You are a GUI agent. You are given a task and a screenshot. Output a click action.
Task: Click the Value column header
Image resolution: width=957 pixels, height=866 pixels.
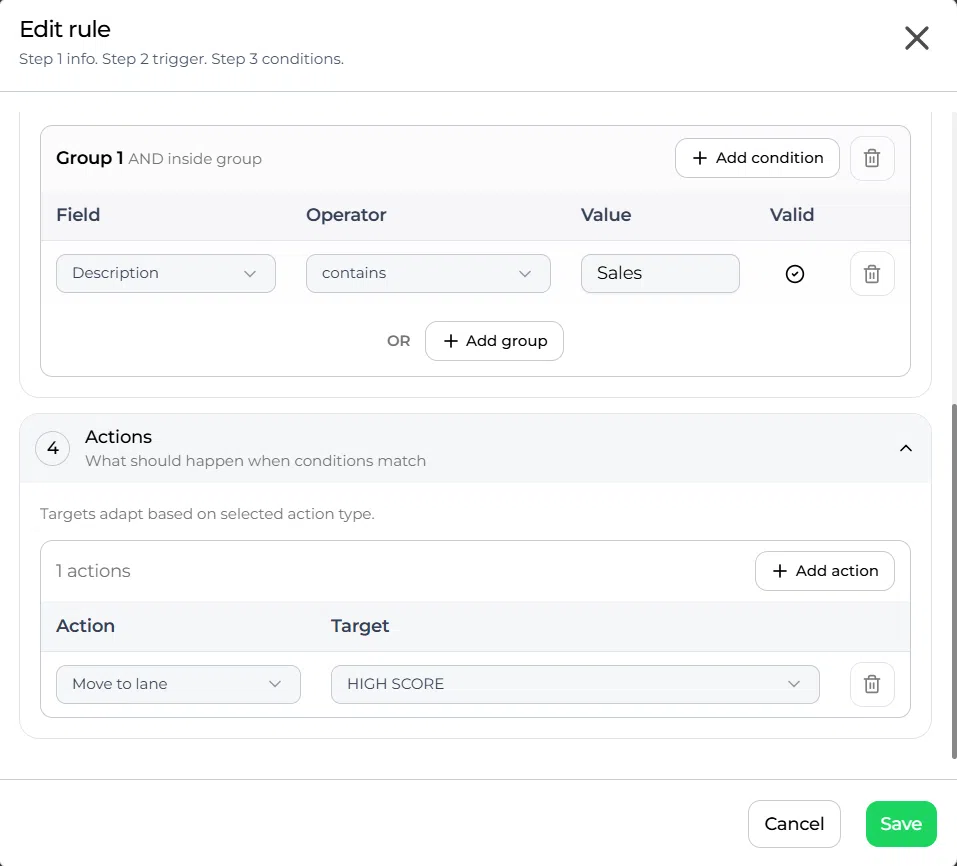coord(605,215)
